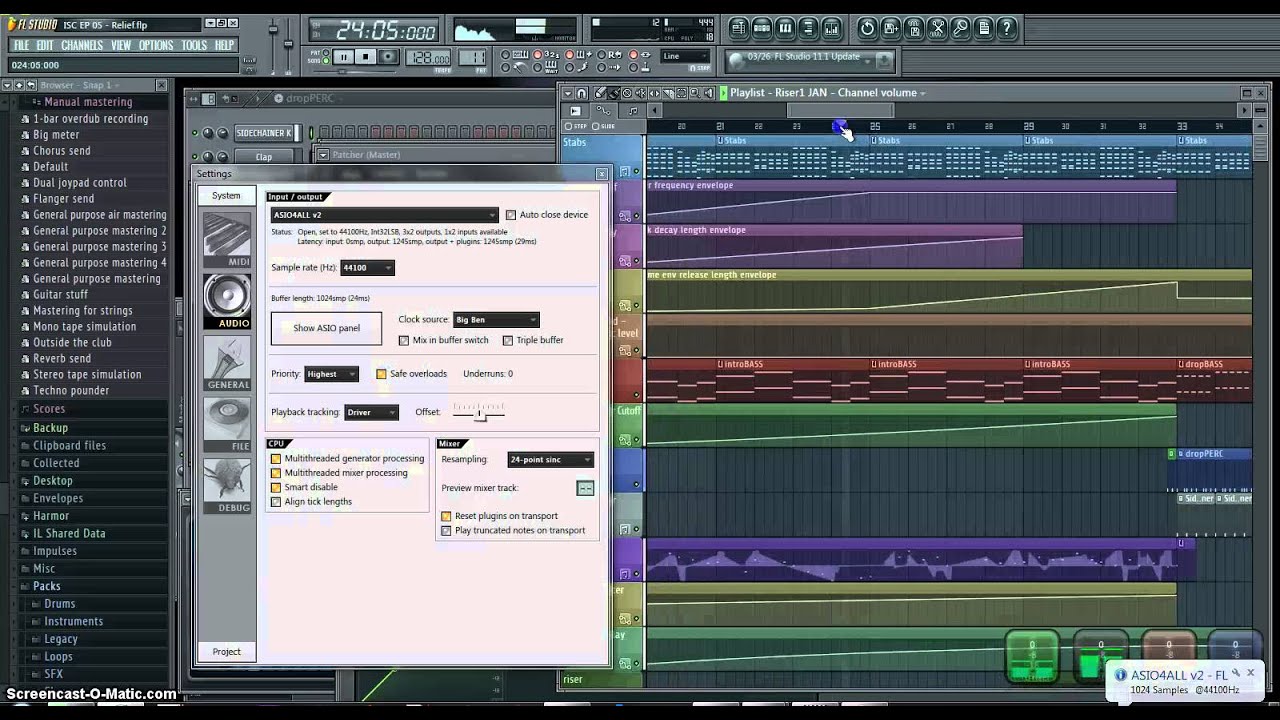Open the Priority Highest dropdown

[331, 374]
